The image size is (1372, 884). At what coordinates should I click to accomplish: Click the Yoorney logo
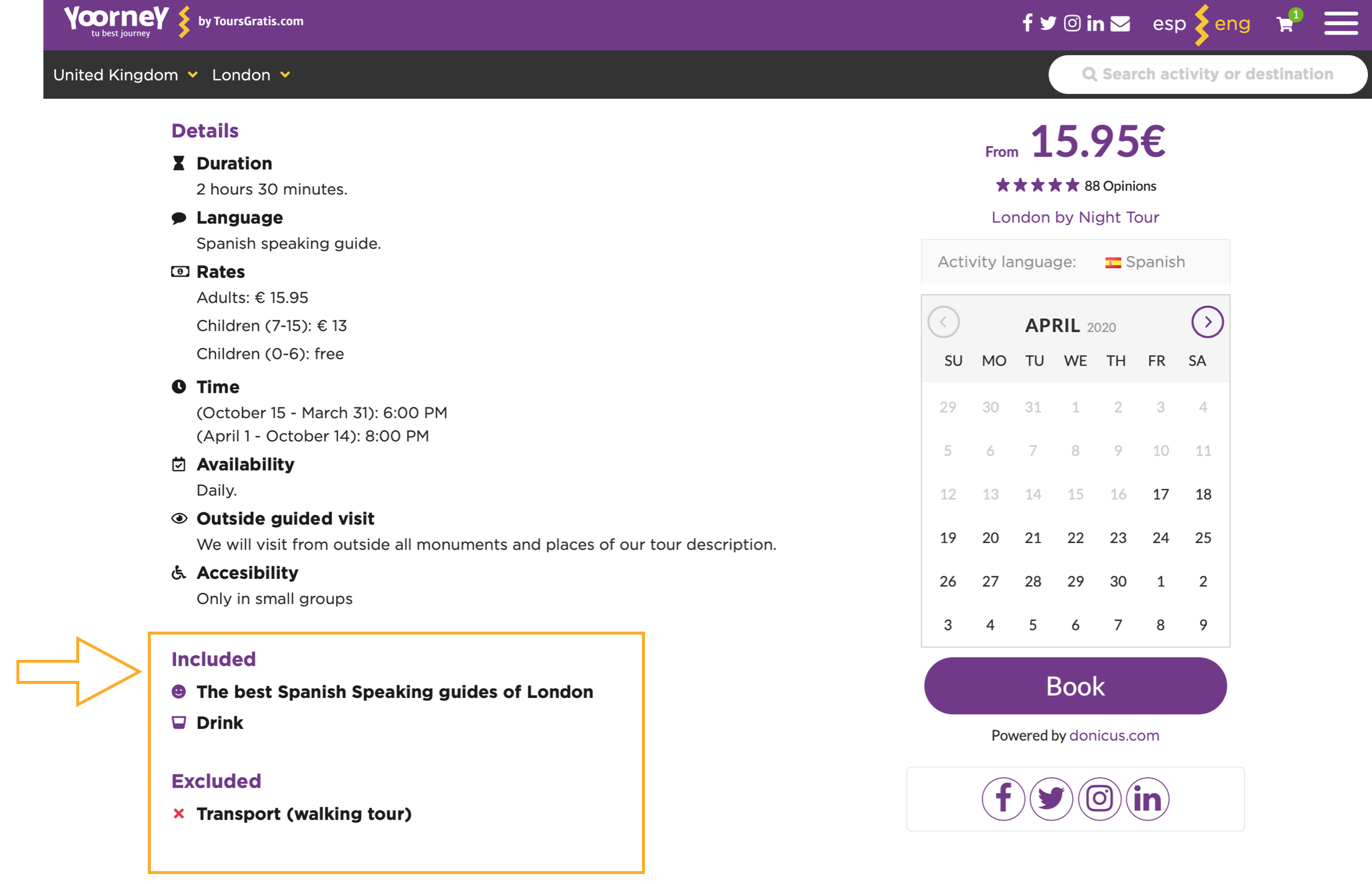click(x=117, y=21)
